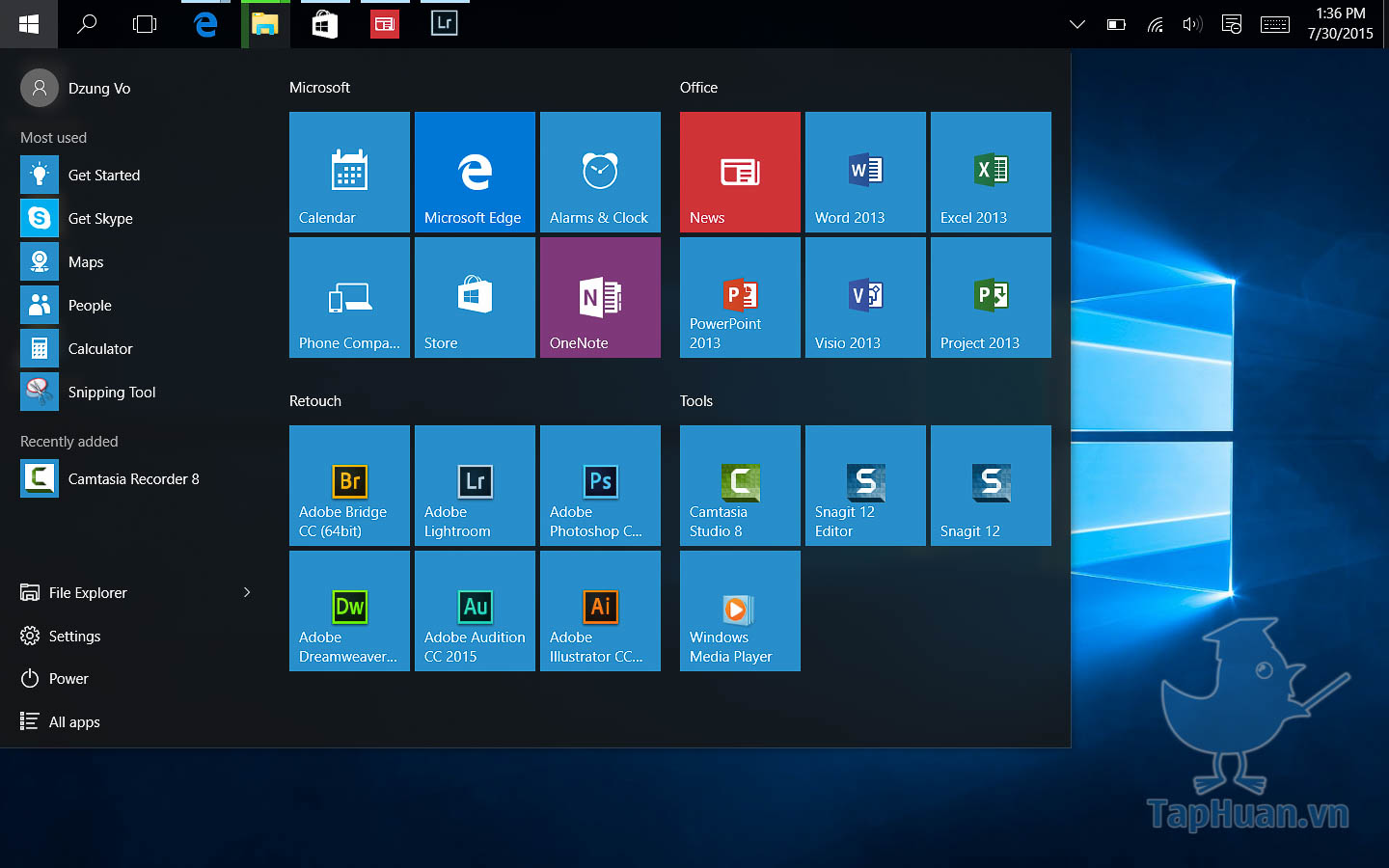Open the Word 2013 tile
Image resolution: width=1389 pixels, height=868 pixels.
pos(865,172)
